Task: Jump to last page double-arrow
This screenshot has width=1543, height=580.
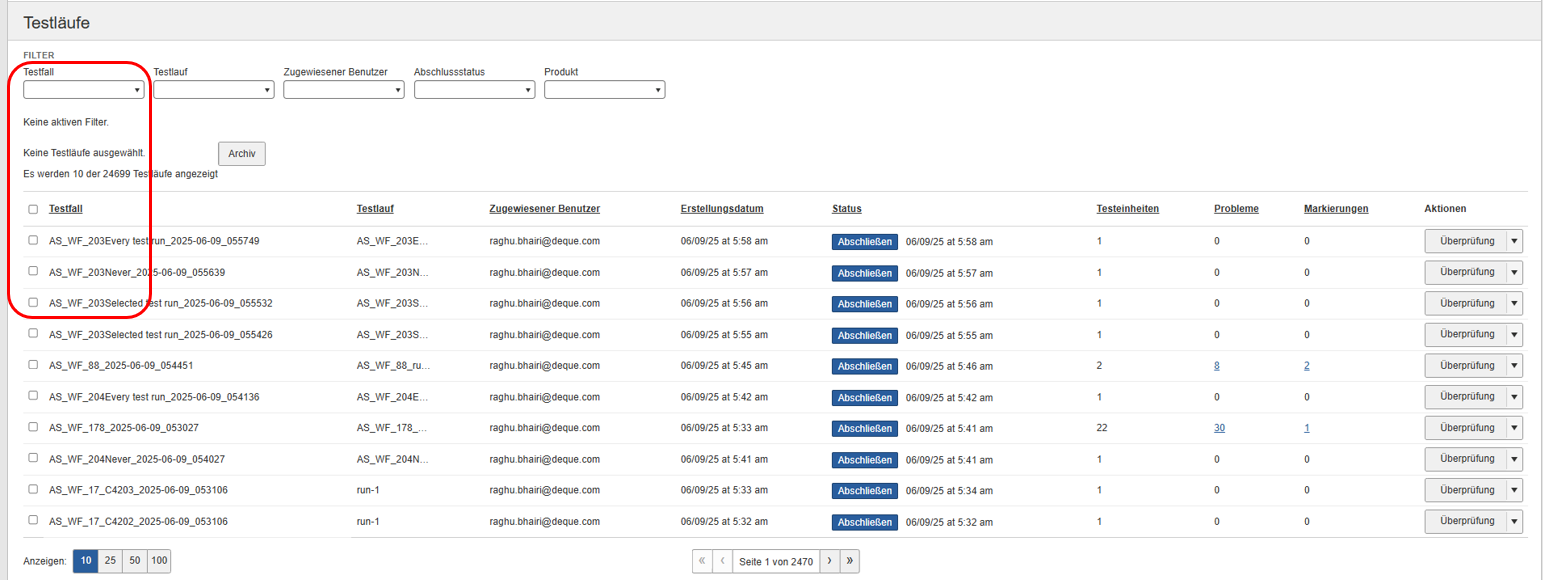Action: pyautogui.click(x=849, y=561)
